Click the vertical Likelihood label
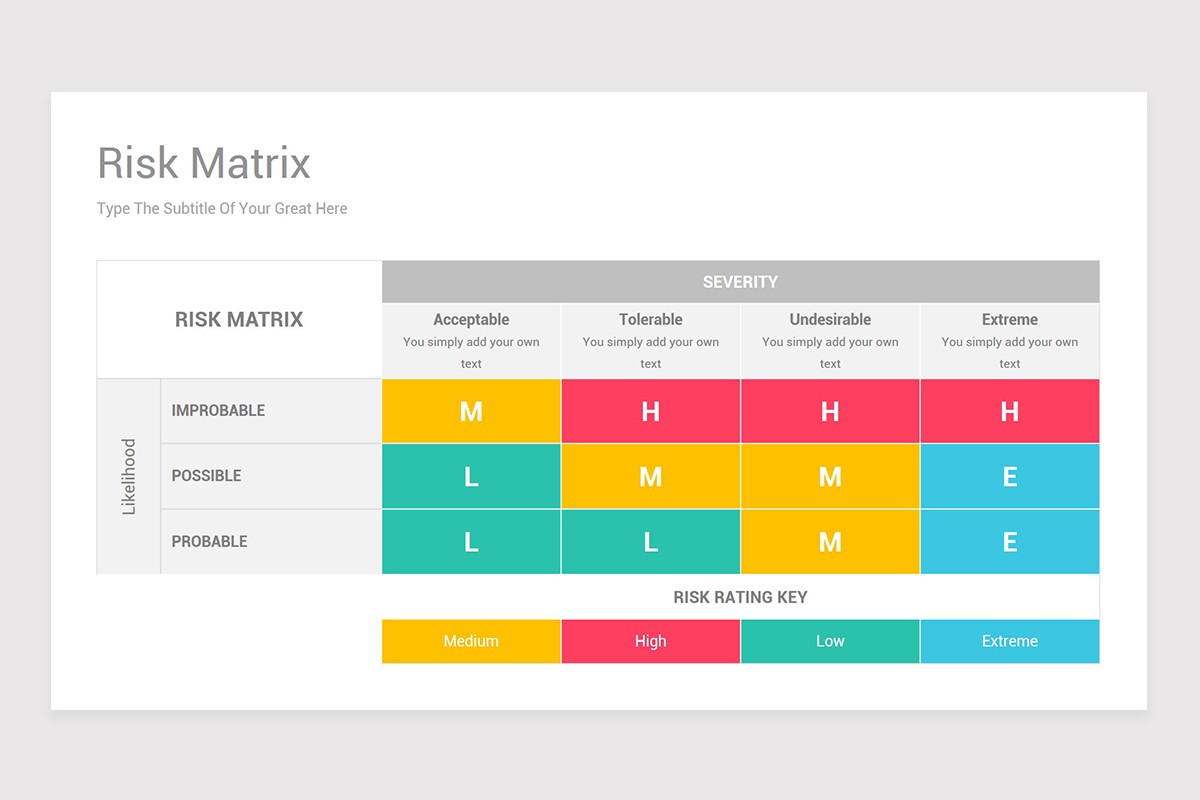The height and width of the screenshot is (800, 1200). click(x=127, y=476)
